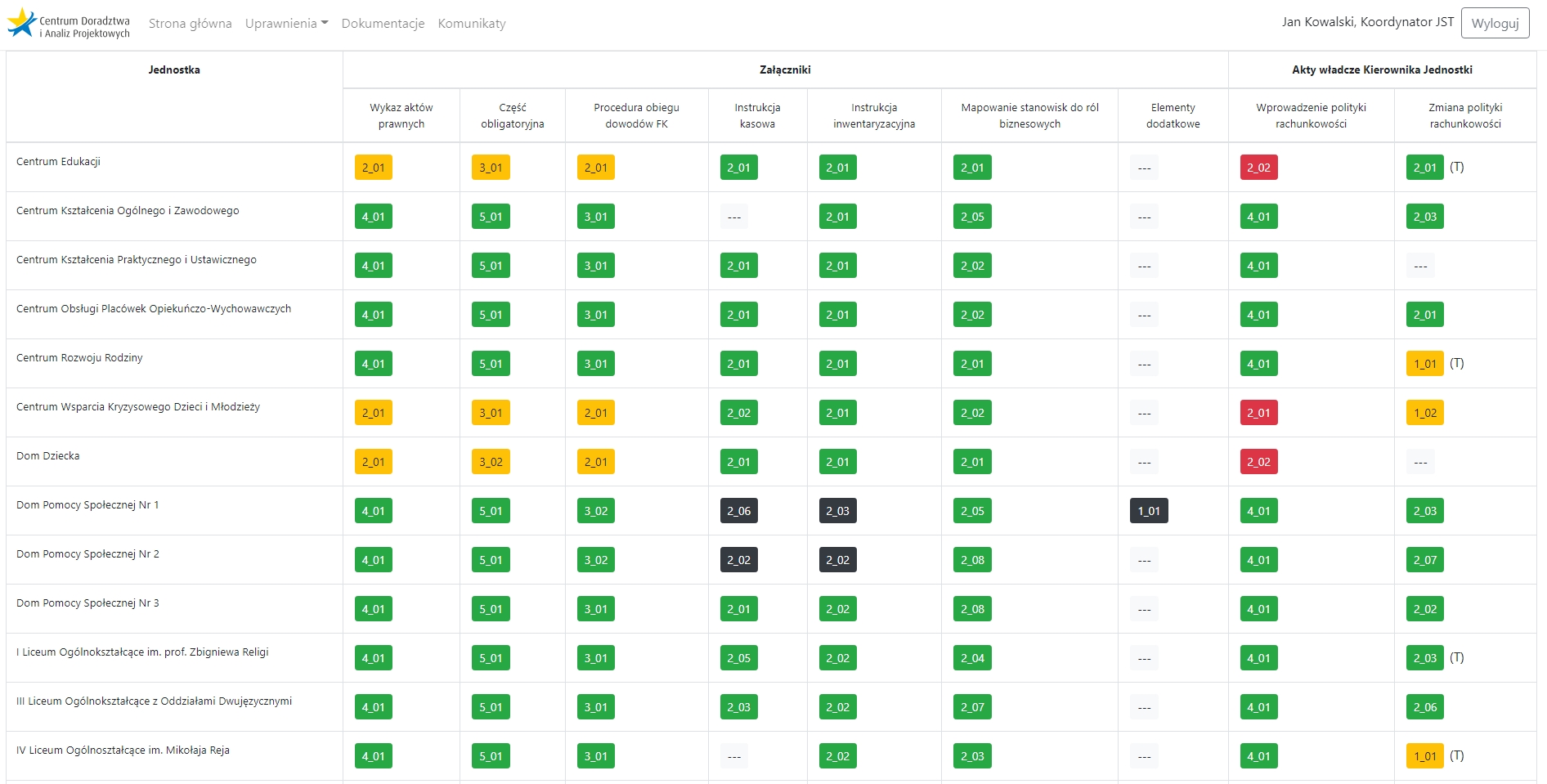Click the (T) marker in Centrum Edukacji row
Viewport: 1547px width, 784px height.
pos(1457,167)
